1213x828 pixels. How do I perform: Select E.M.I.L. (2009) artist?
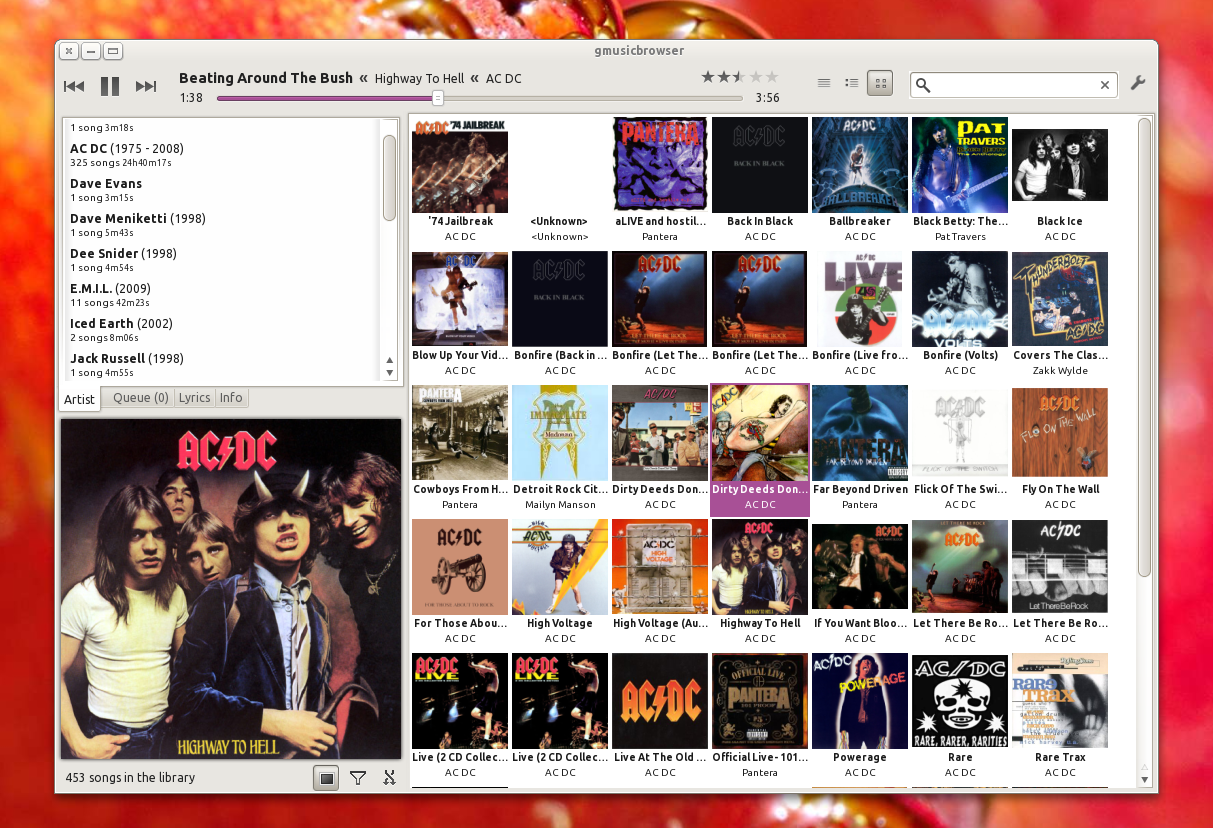point(222,294)
